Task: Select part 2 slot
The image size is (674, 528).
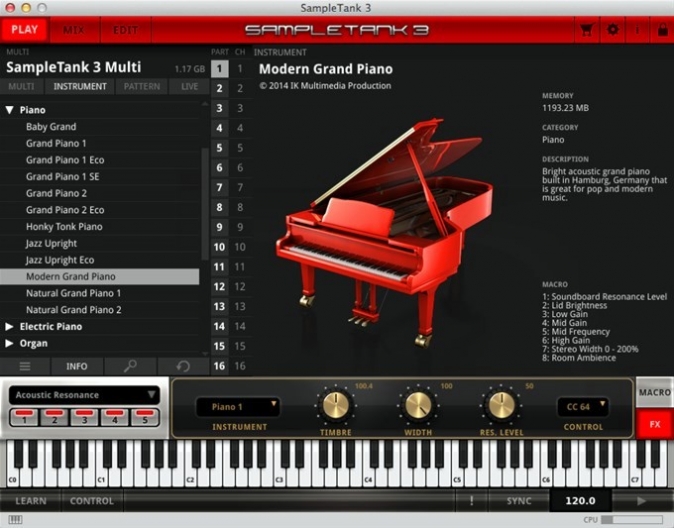Action: tap(219, 89)
